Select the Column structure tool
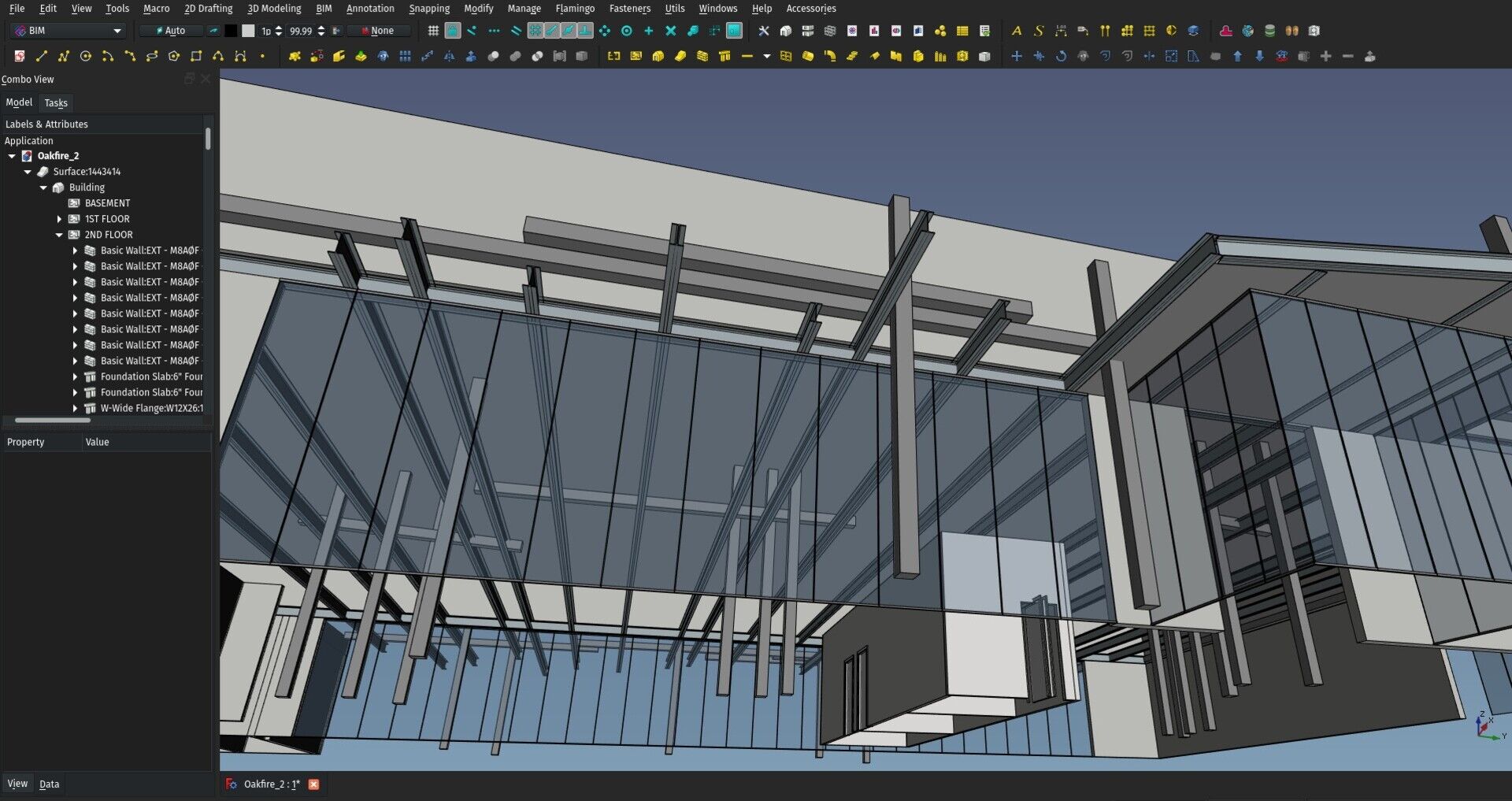Screen dimensions: 1512x801 (x=724, y=56)
